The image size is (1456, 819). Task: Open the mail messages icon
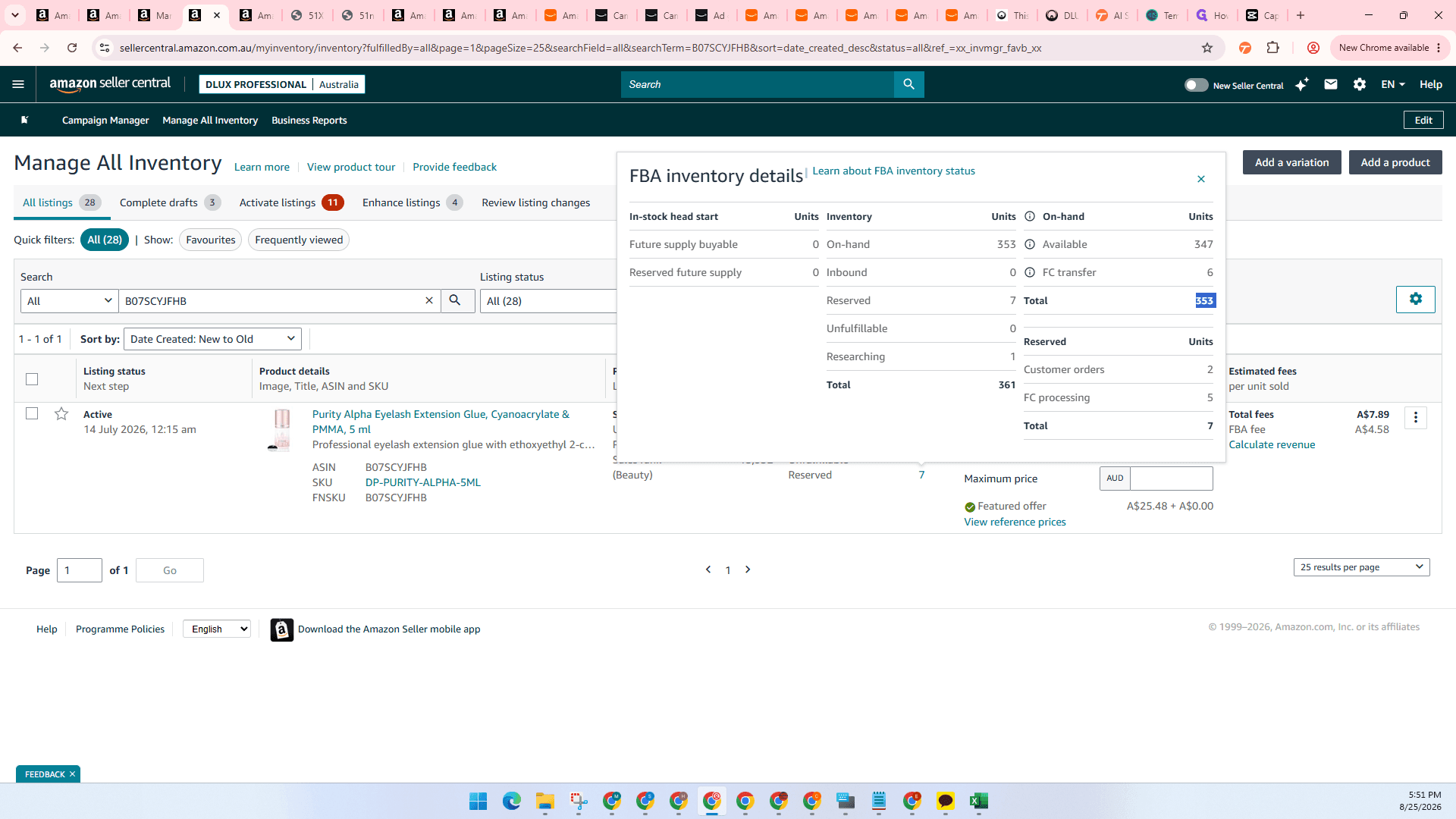1330,84
